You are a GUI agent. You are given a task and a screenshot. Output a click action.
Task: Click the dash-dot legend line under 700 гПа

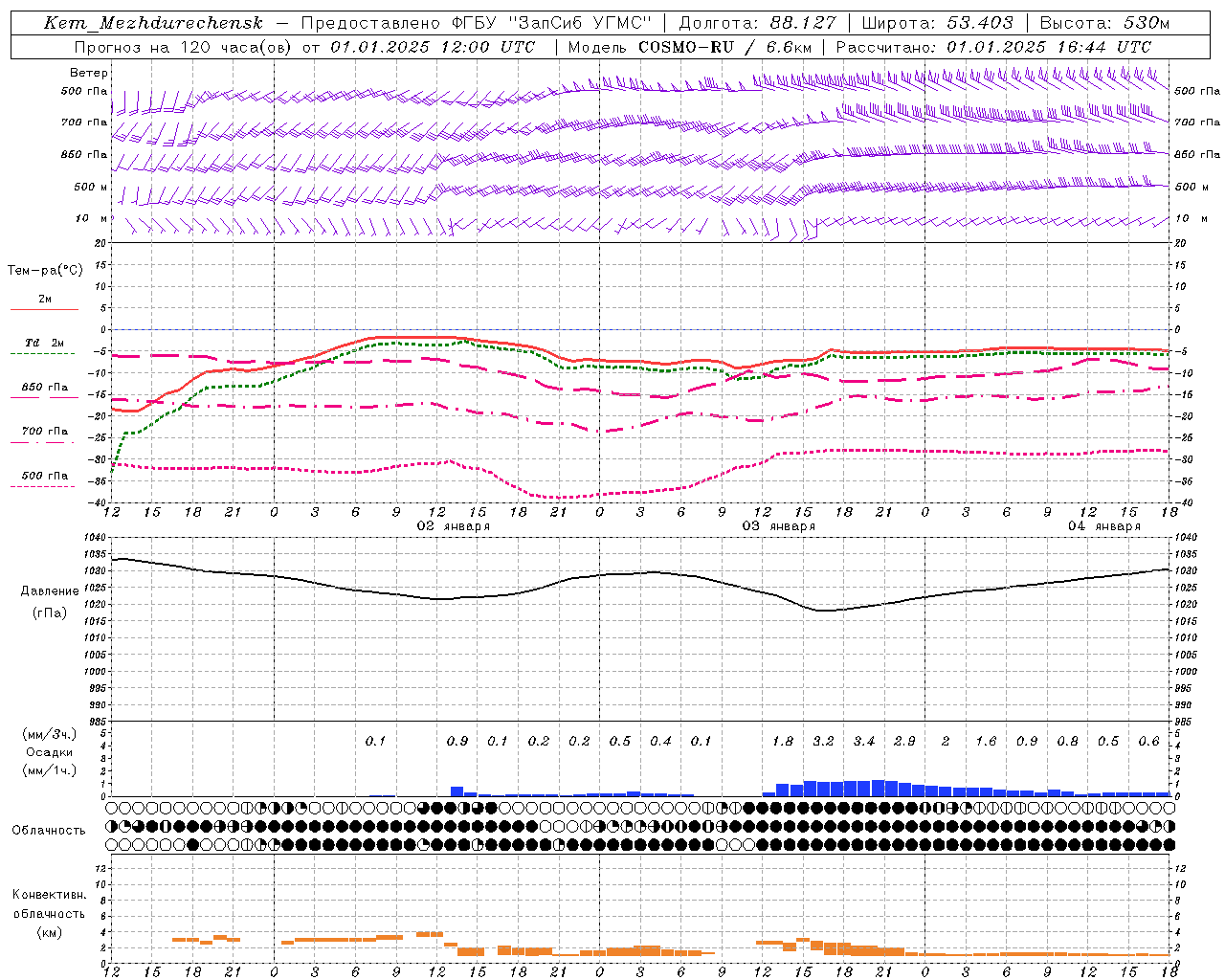tap(42, 442)
